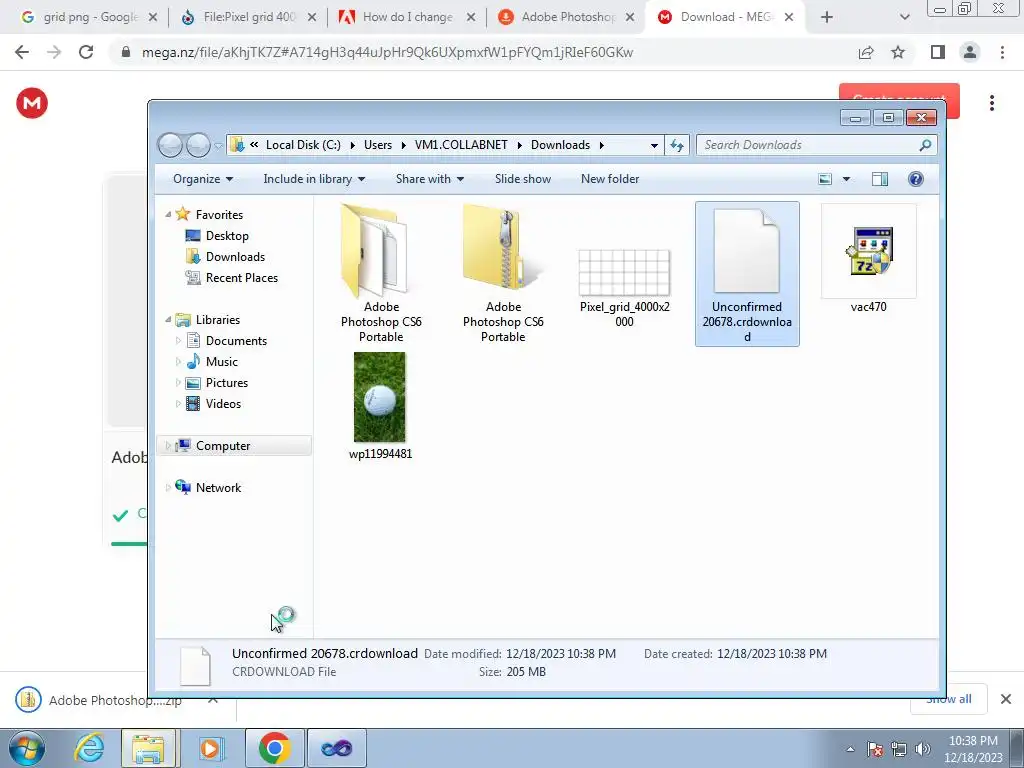Viewport: 1024px width, 768px height.
Task: Select the Unconfirmed 20678.crdownload file
Action: (747, 274)
